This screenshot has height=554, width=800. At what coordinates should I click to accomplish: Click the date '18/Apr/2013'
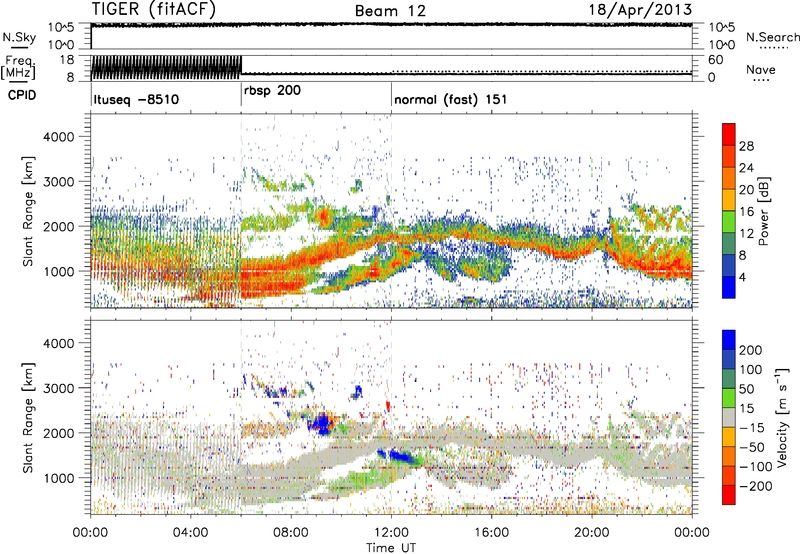[x=640, y=10]
